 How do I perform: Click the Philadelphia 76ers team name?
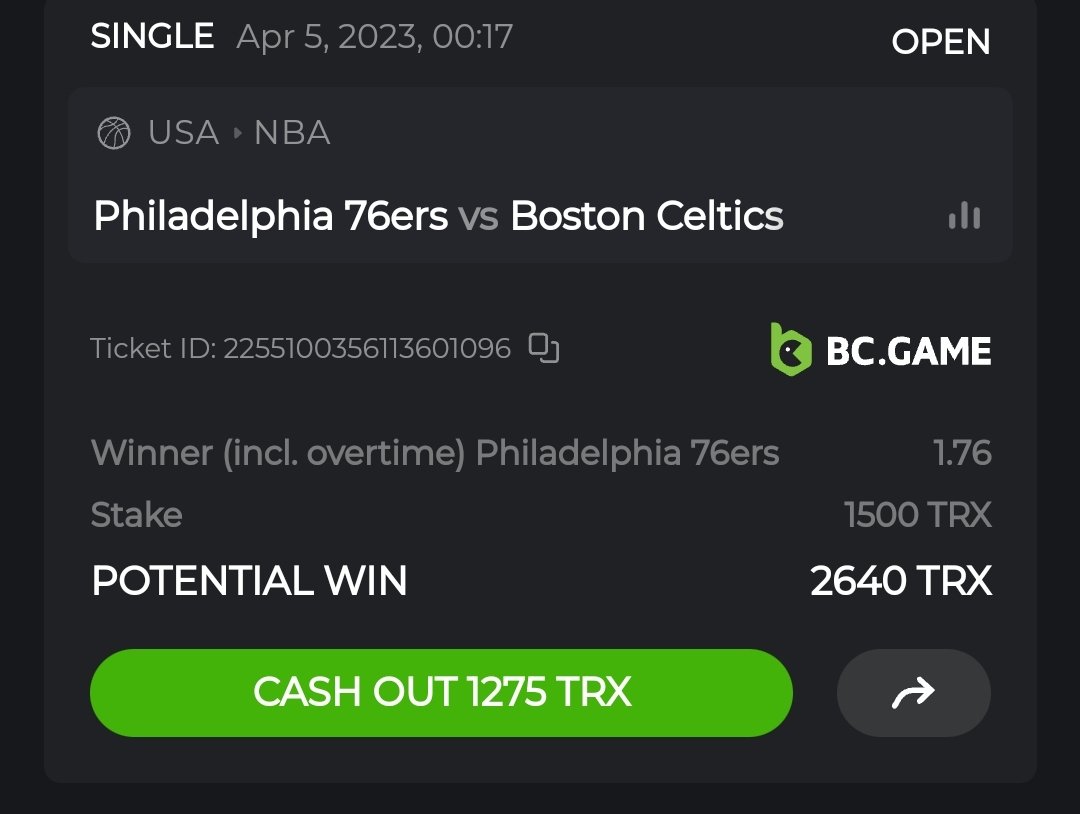[x=270, y=216]
